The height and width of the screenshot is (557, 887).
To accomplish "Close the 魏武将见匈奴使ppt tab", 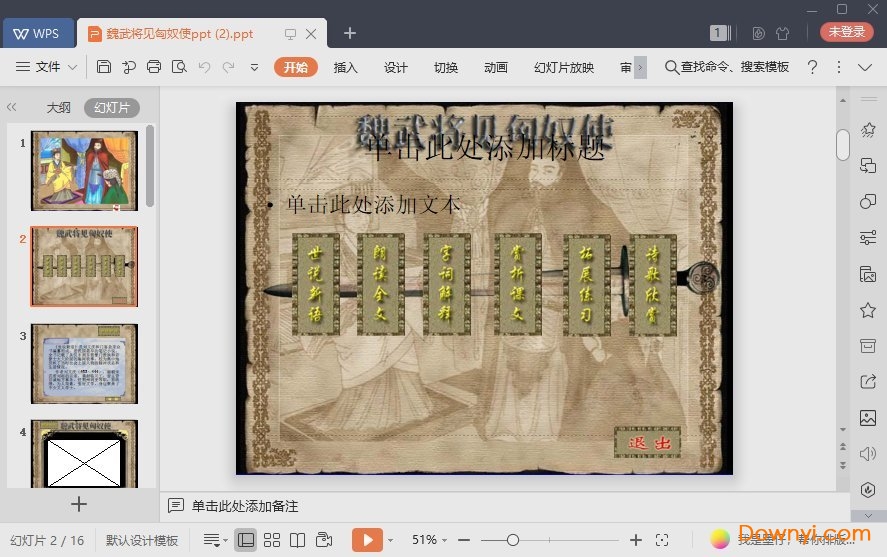I will point(311,34).
